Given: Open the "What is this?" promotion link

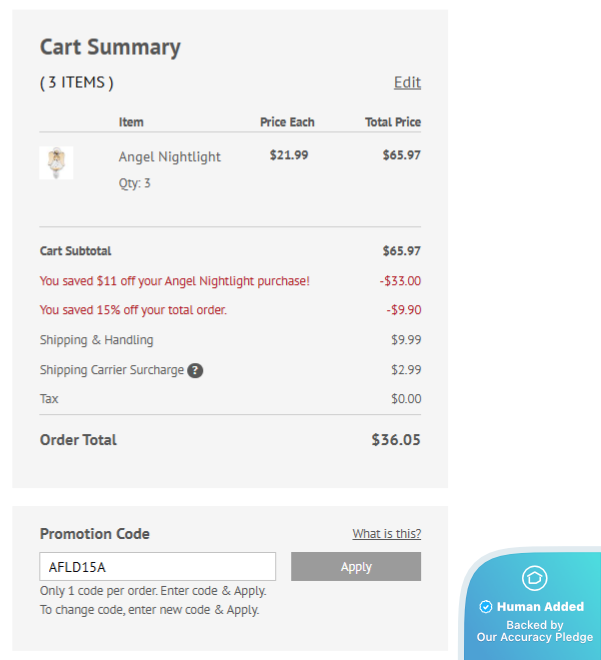Looking at the screenshot, I should tap(386, 534).
